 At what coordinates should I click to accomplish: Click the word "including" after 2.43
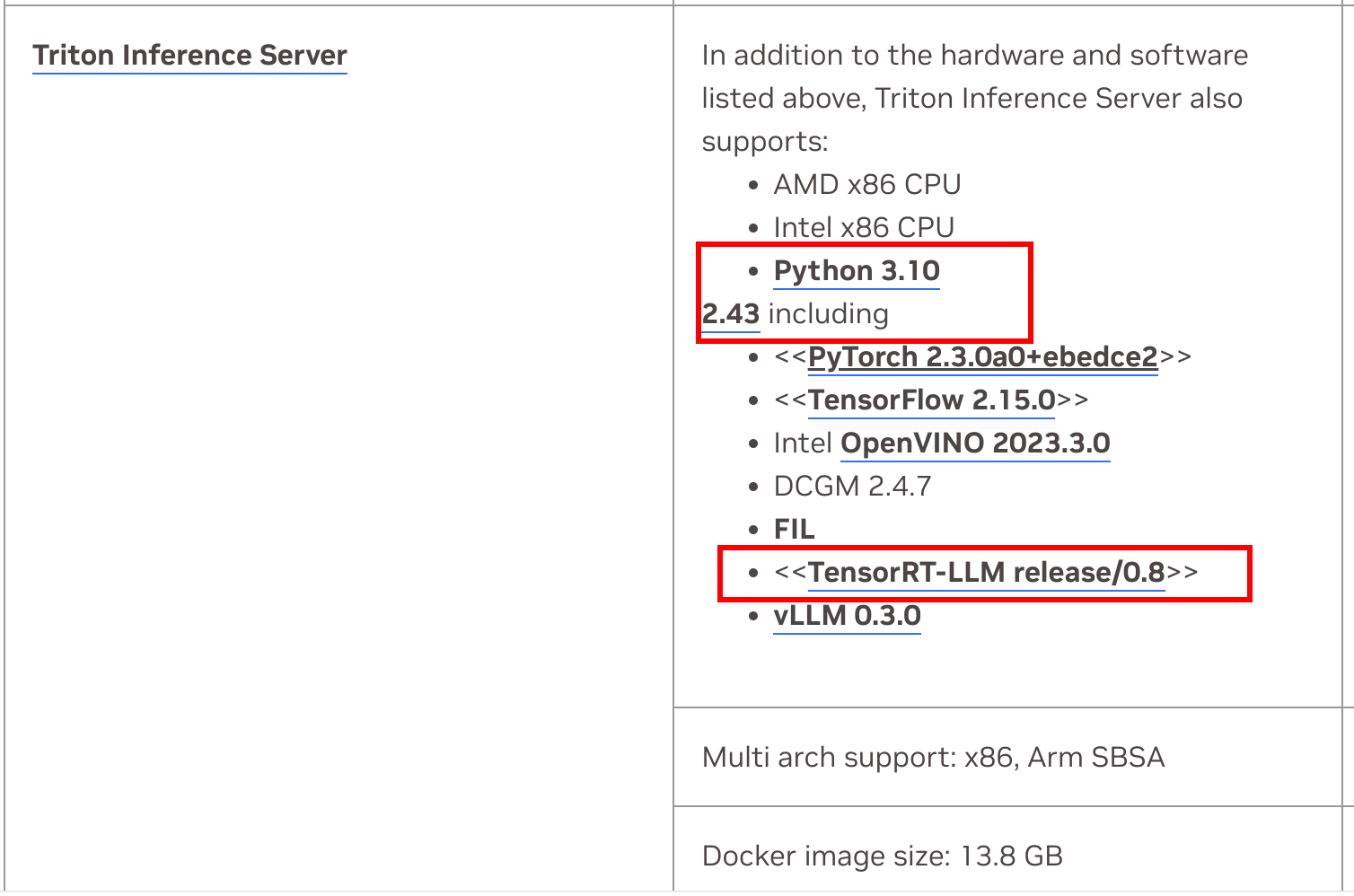click(x=829, y=314)
